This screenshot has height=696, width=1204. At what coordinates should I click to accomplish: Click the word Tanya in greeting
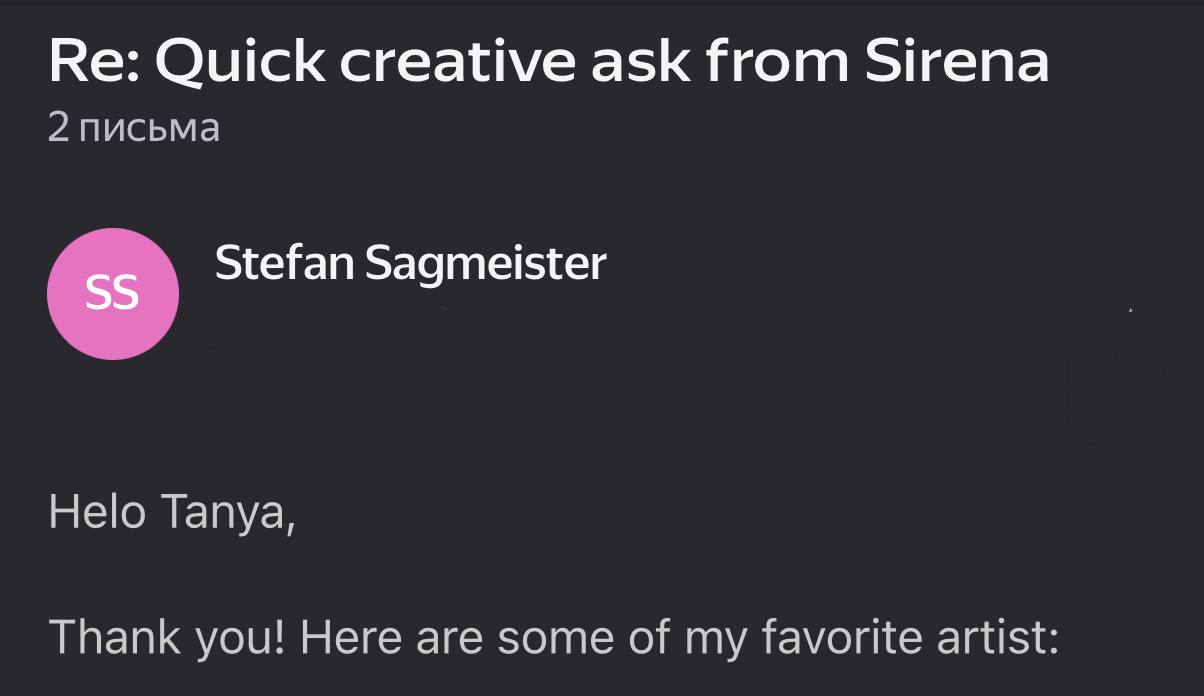coord(228,514)
